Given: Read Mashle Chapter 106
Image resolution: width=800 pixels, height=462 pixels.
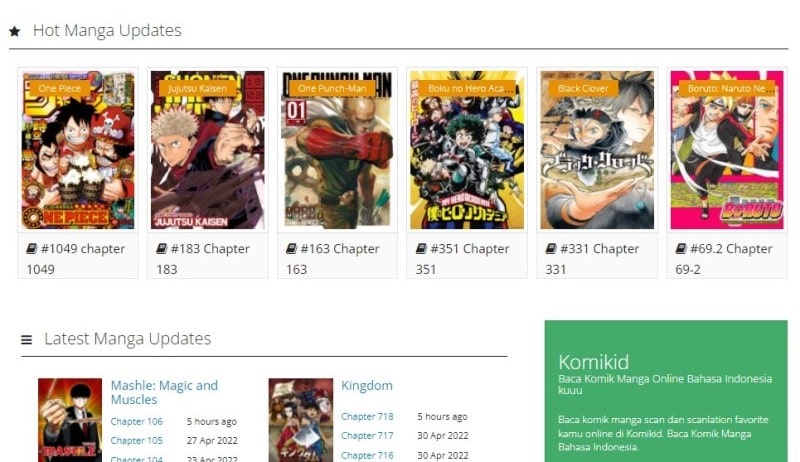Looking at the screenshot, I should click(x=136, y=422).
